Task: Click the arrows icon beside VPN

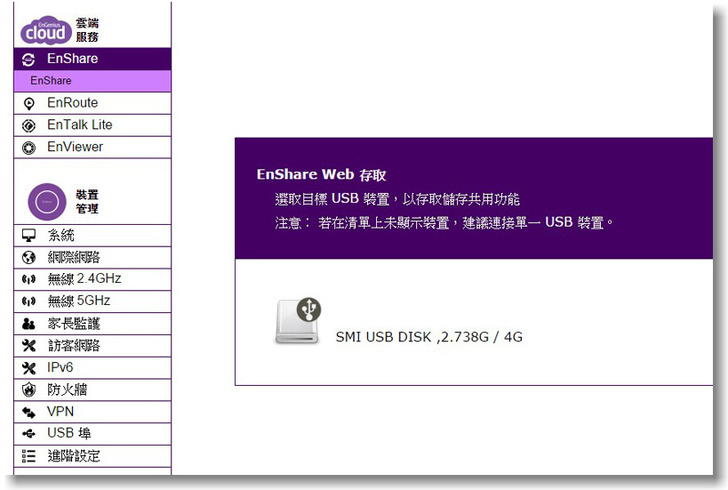Action: point(29,412)
